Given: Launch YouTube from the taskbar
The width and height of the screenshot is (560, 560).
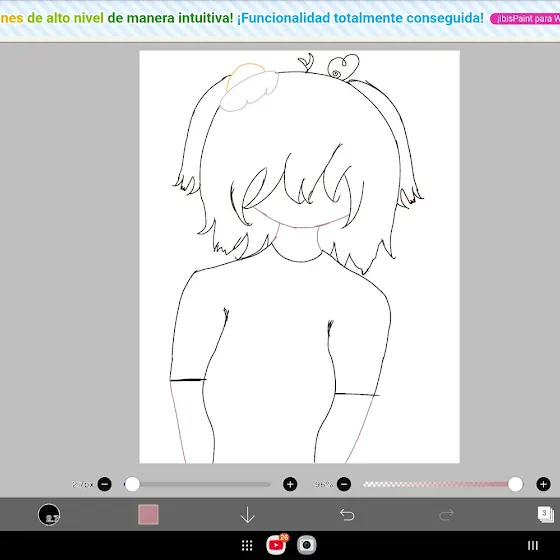Looking at the screenshot, I should click(276, 545).
